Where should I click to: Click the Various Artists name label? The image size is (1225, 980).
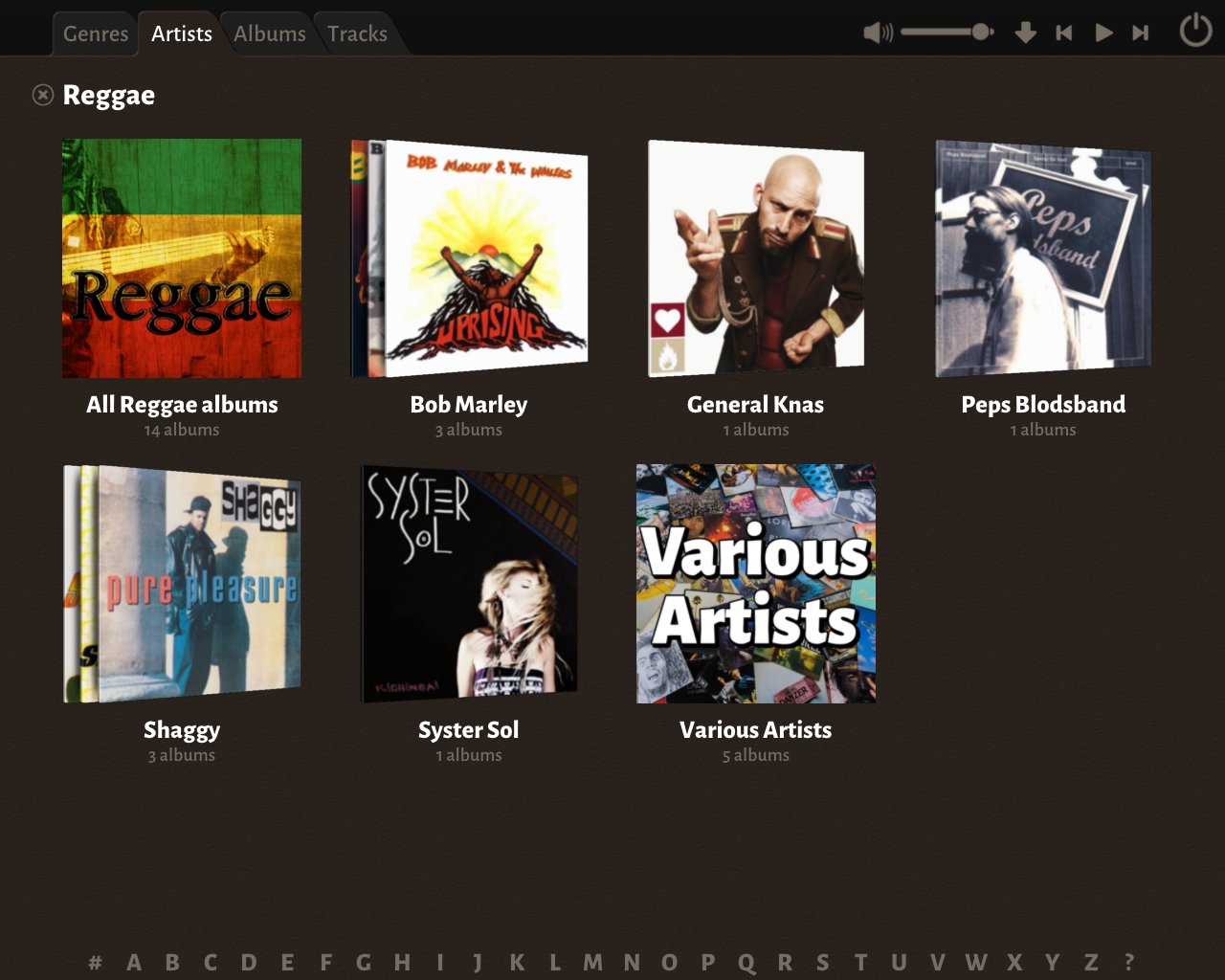coord(756,730)
